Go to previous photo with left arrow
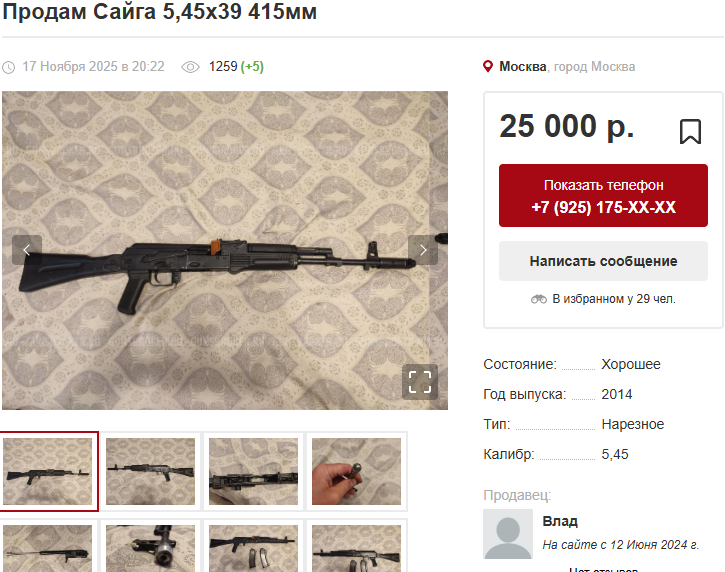 27,250
